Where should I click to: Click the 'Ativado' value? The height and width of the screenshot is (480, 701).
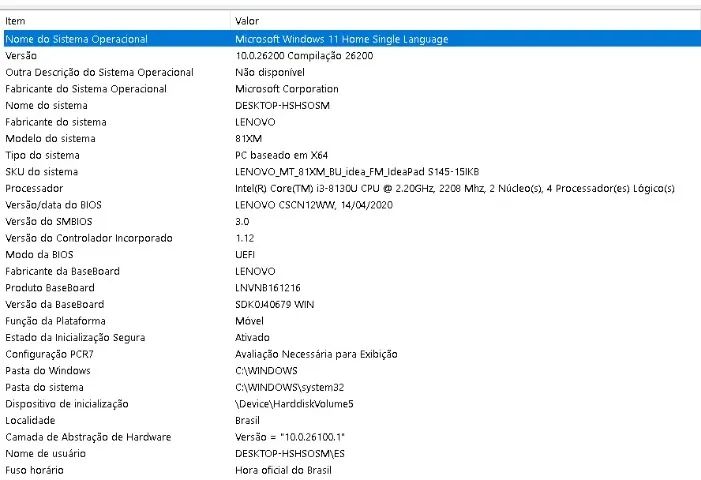(x=252, y=337)
